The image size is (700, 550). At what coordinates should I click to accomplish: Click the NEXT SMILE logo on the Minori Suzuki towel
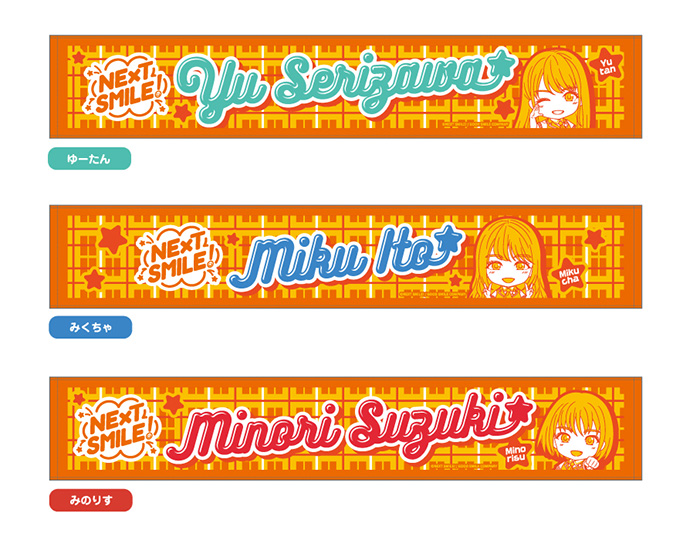click(x=118, y=429)
